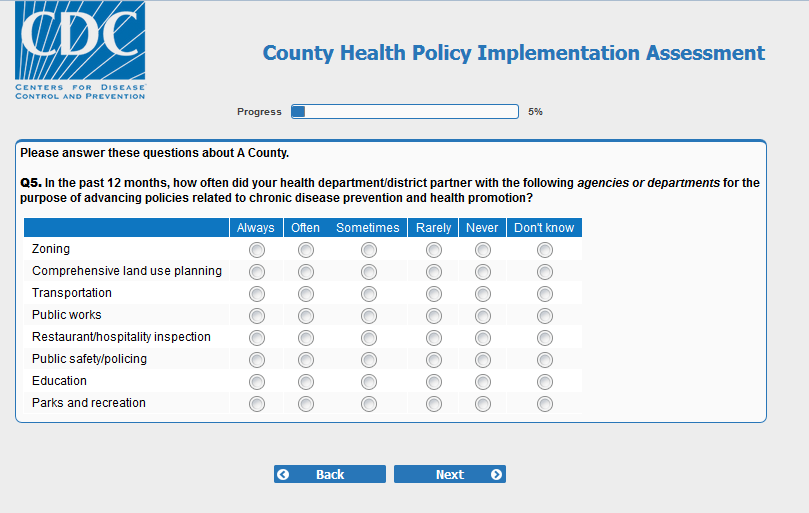Choose Often for Comprehensive land use planning
Image resolution: width=809 pixels, height=513 pixels.
point(306,272)
